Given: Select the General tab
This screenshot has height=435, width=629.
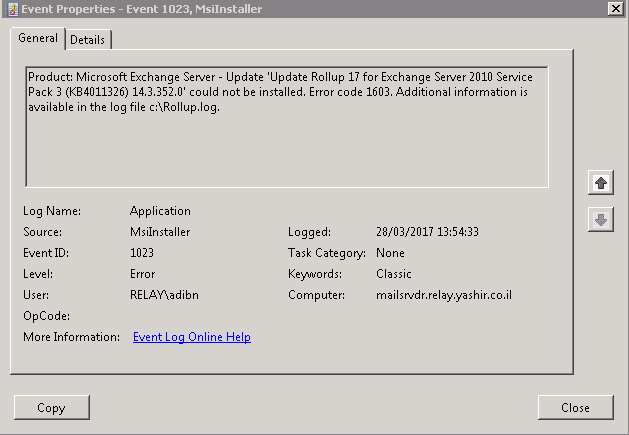Looking at the screenshot, I should click(38, 38).
